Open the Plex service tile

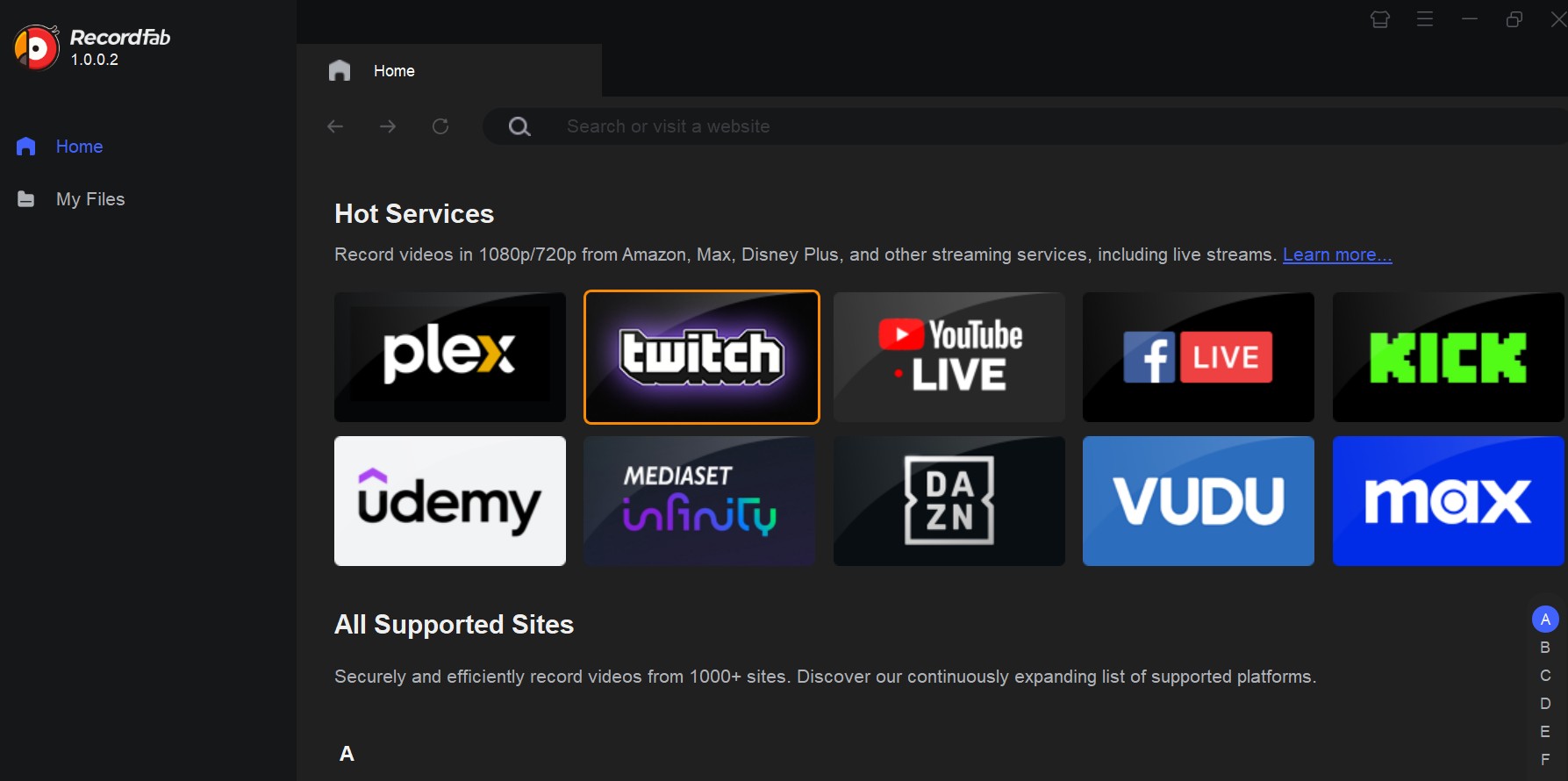pos(450,357)
